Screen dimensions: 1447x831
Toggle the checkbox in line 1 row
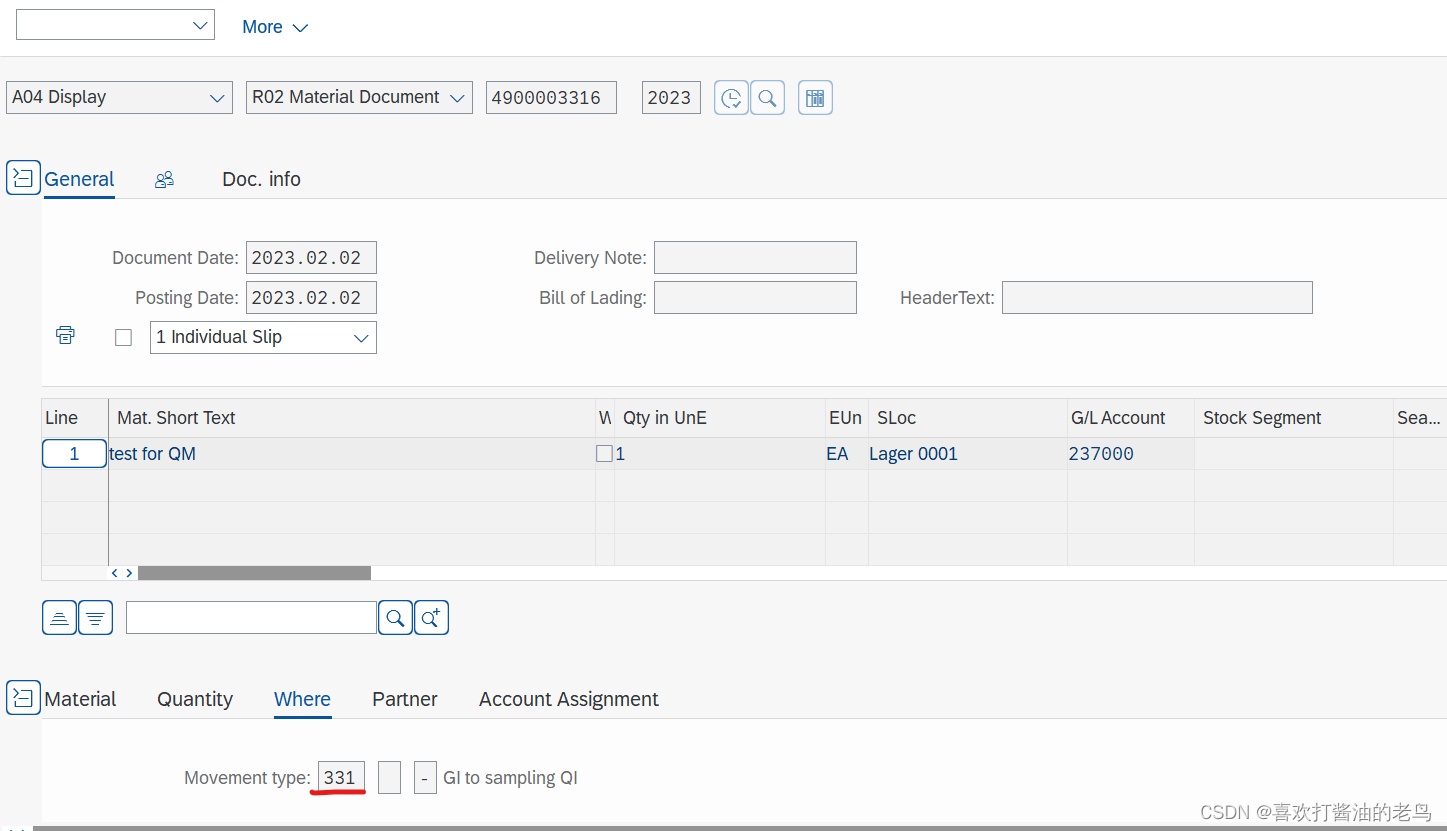coord(604,454)
